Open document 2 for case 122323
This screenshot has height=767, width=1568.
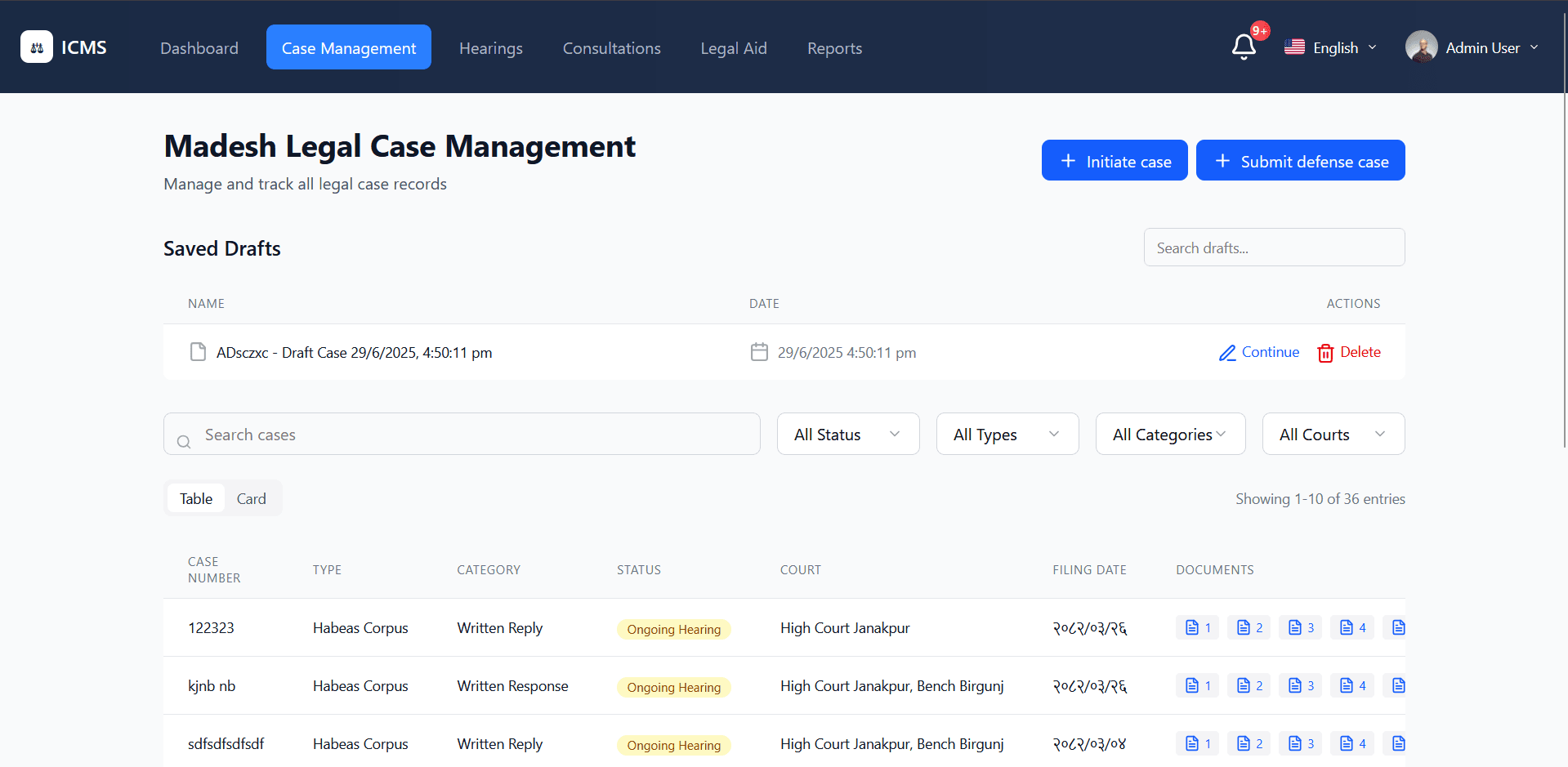[1249, 627]
